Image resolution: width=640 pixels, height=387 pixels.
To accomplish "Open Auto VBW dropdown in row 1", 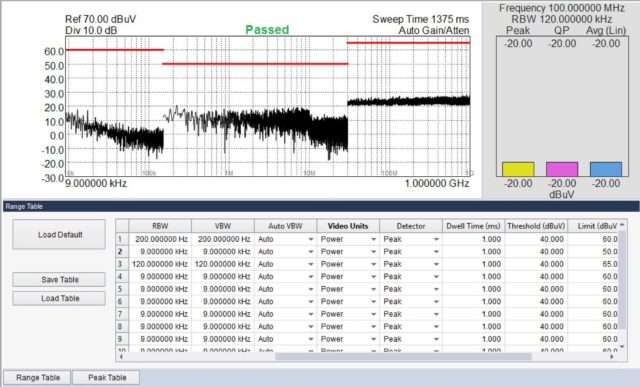I will (311, 239).
